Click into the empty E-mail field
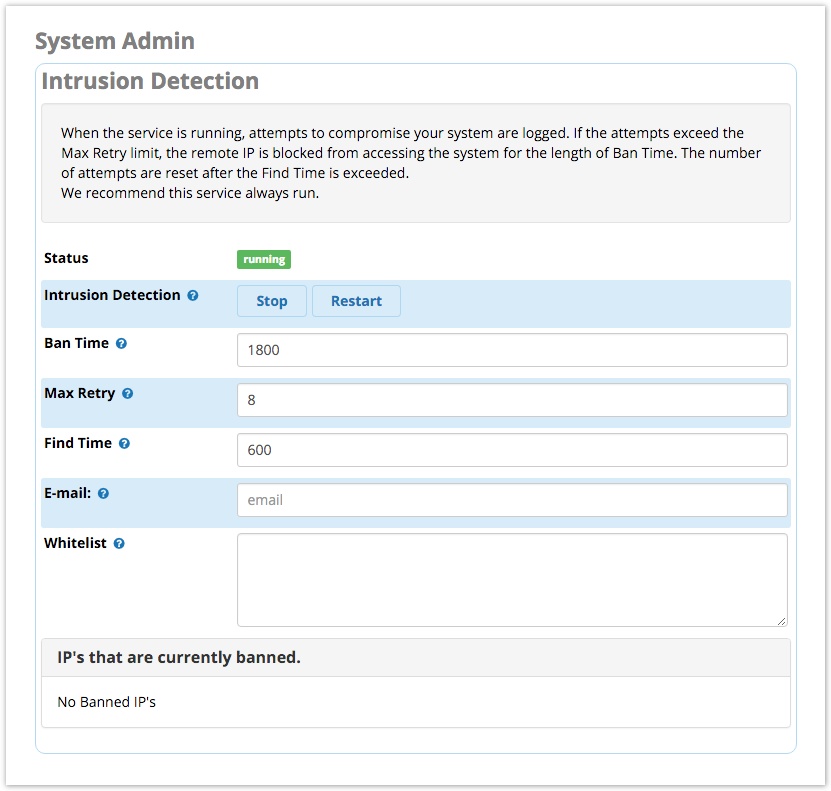The image size is (831, 791). coord(512,500)
